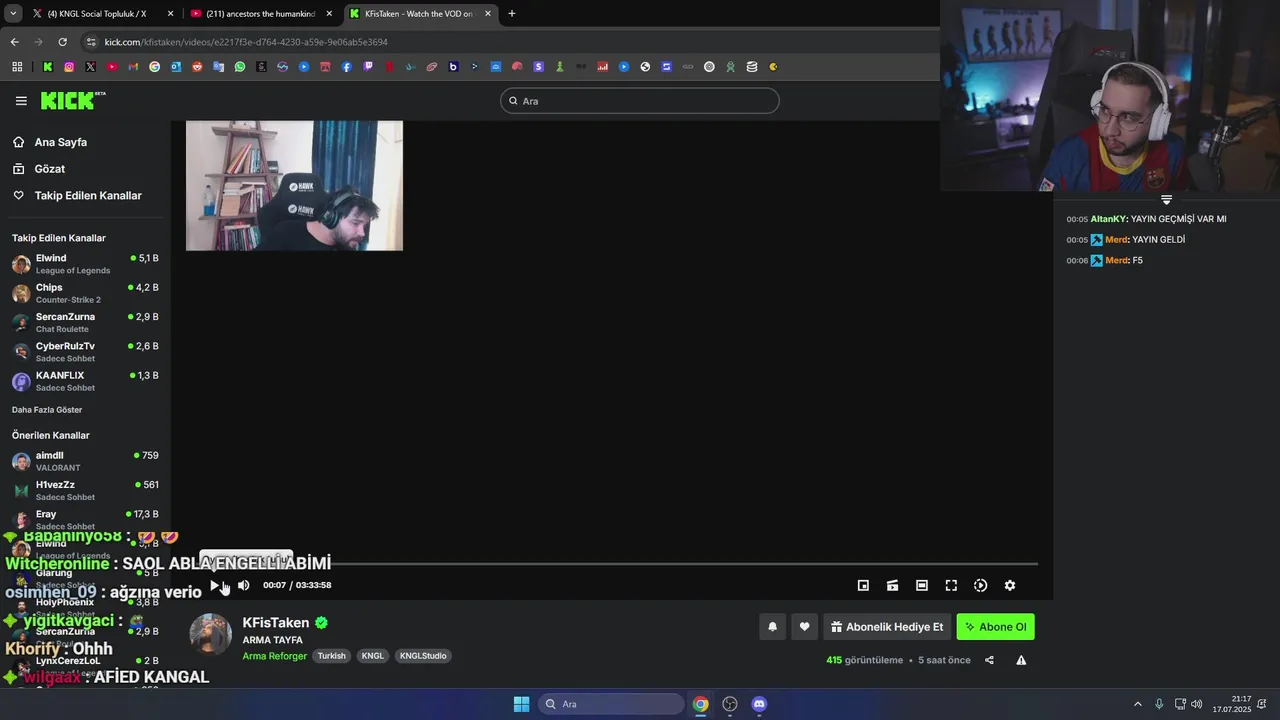This screenshot has height=720, width=1280.
Task: Toggle follow heart for KFisTaken
Action: [x=804, y=627]
